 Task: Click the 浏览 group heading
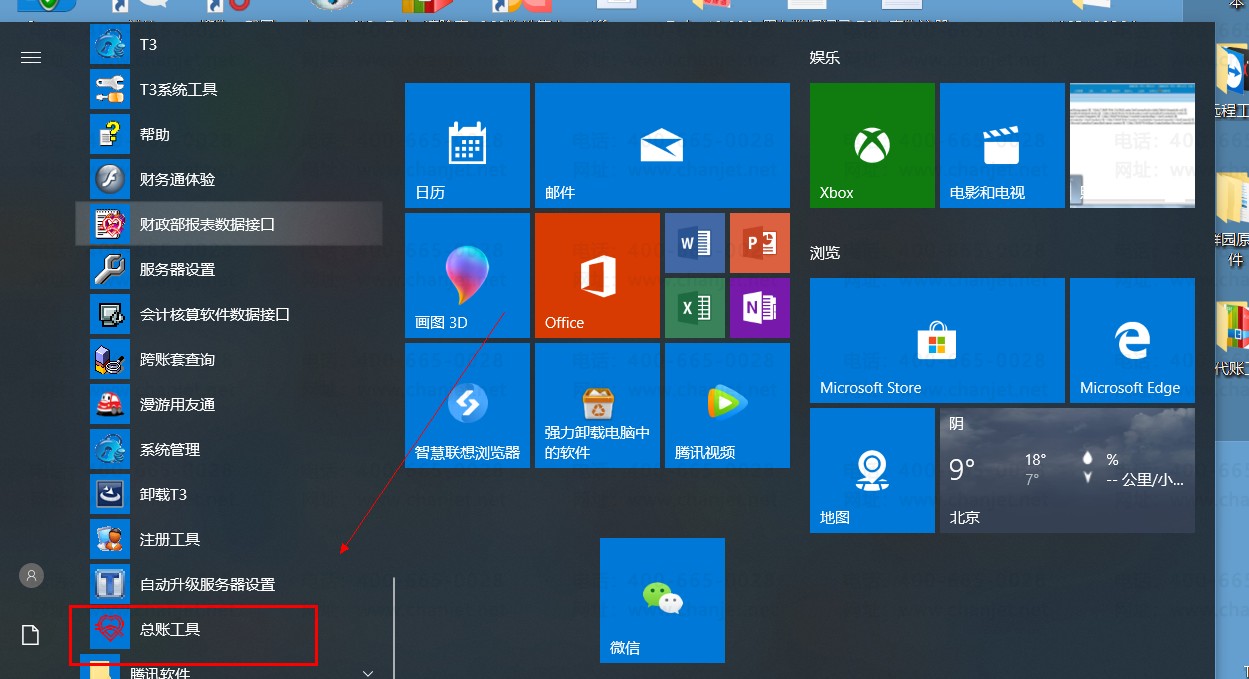point(825,253)
